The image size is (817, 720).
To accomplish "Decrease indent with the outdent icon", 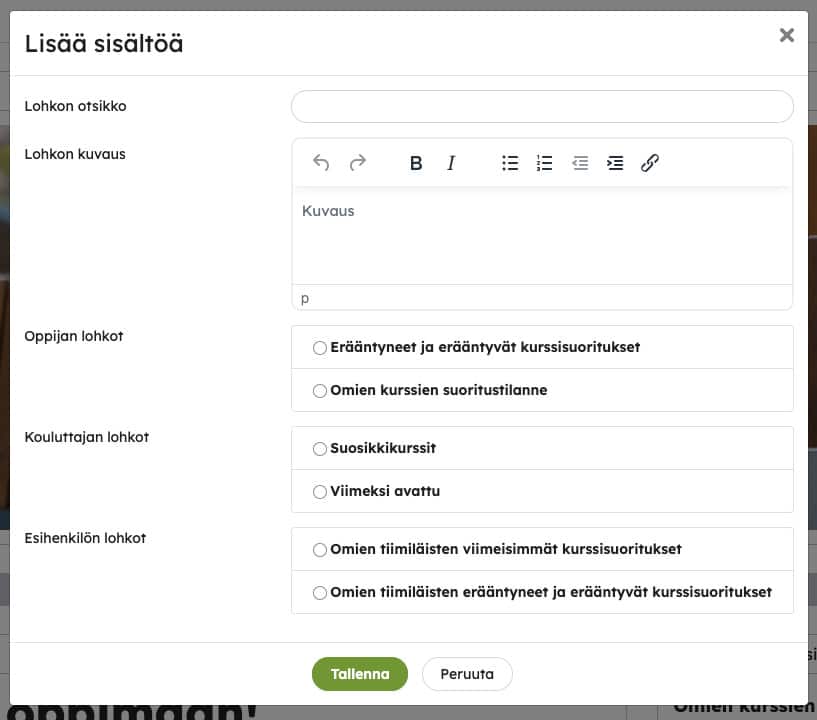I will tap(580, 163).
